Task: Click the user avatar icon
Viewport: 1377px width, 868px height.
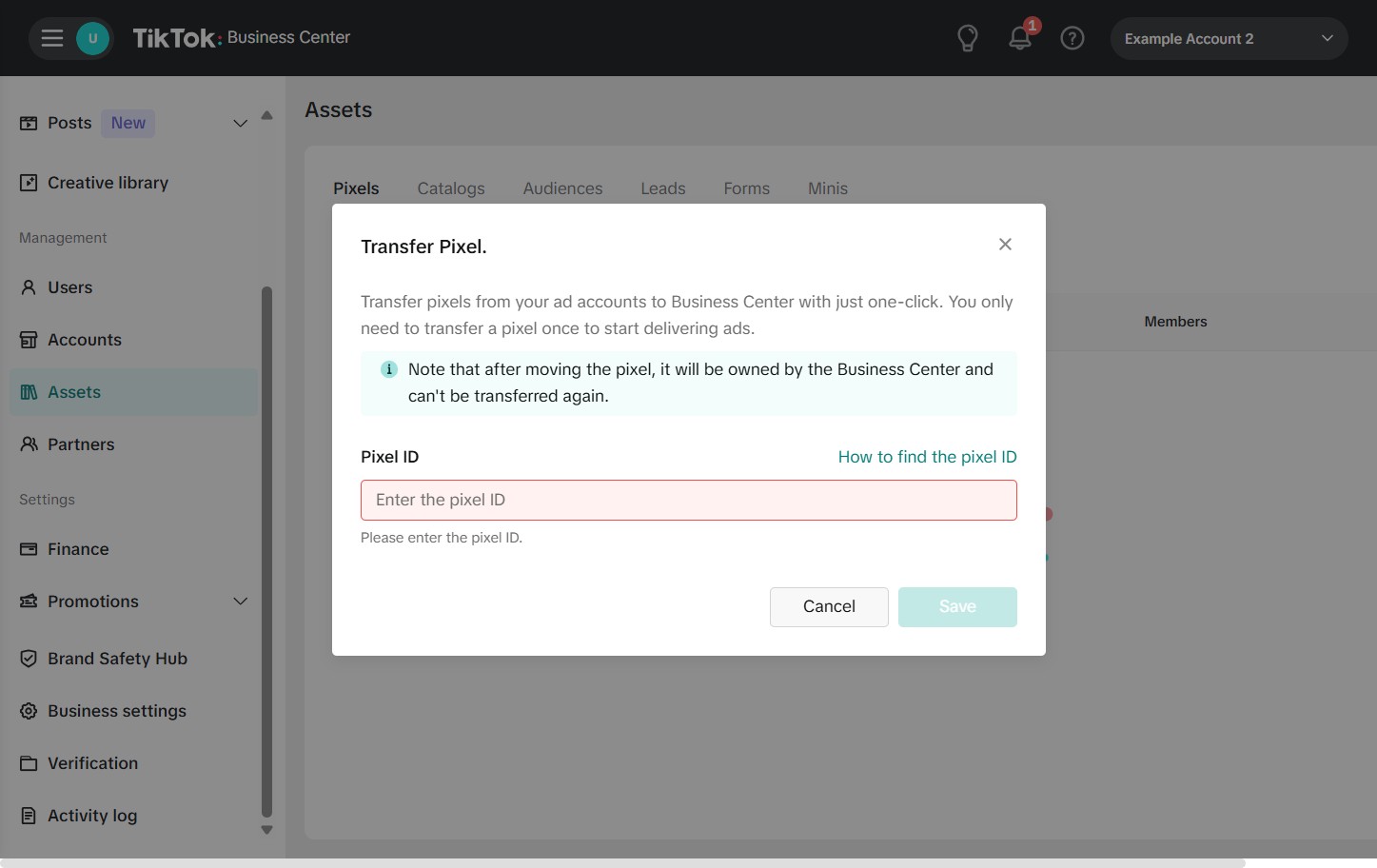Action: point(92,38)
